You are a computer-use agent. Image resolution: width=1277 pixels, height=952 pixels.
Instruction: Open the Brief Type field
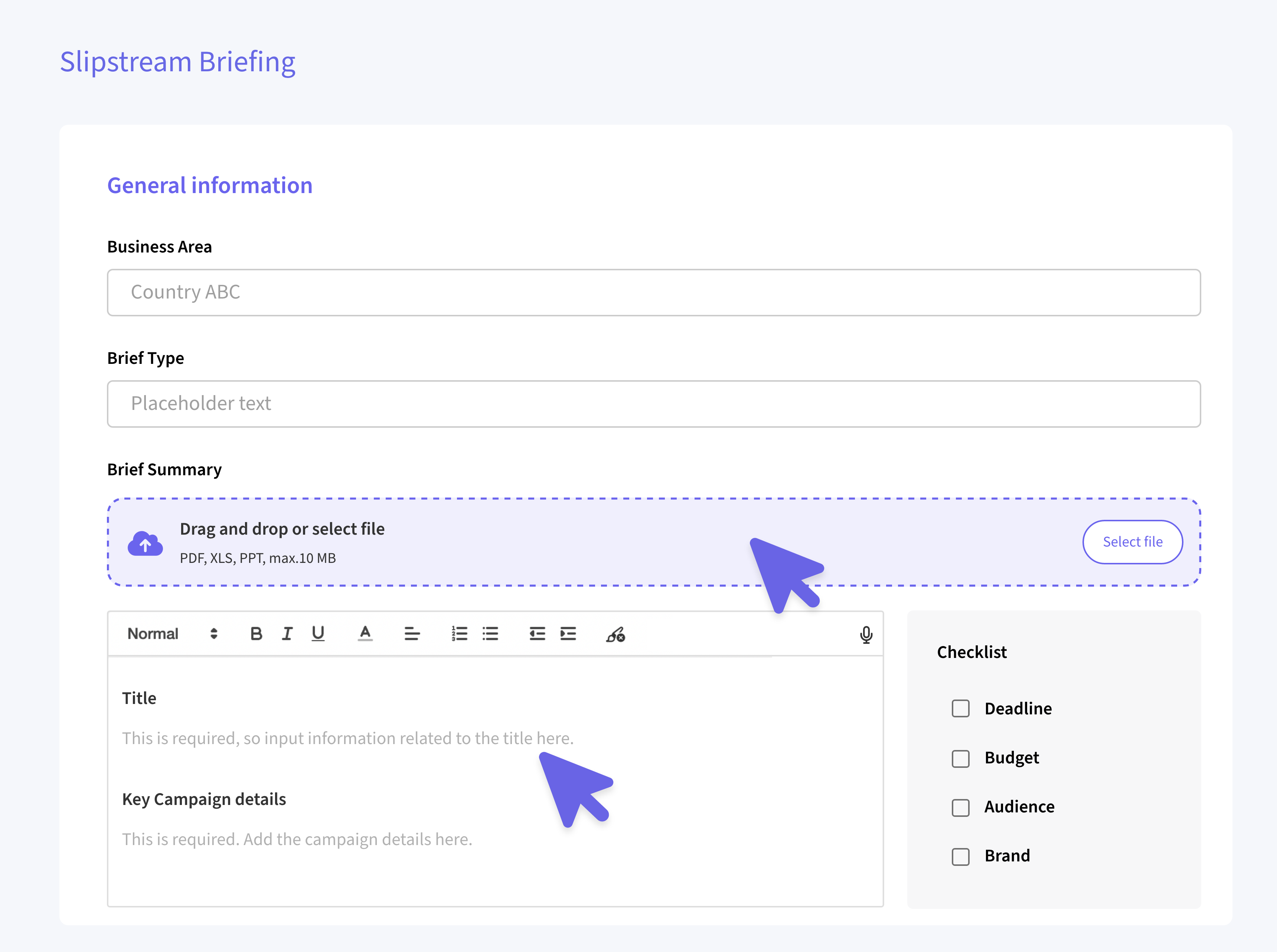[653, 403]
